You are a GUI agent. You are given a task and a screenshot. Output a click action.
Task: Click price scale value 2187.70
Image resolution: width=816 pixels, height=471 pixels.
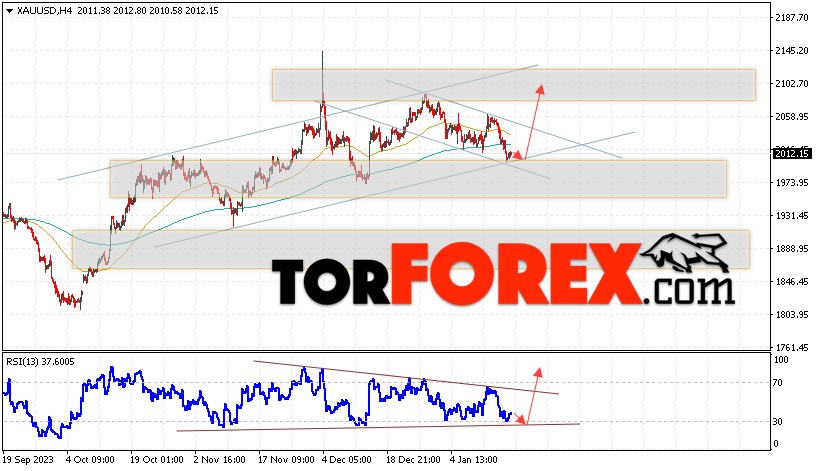(x=792, y=17)
